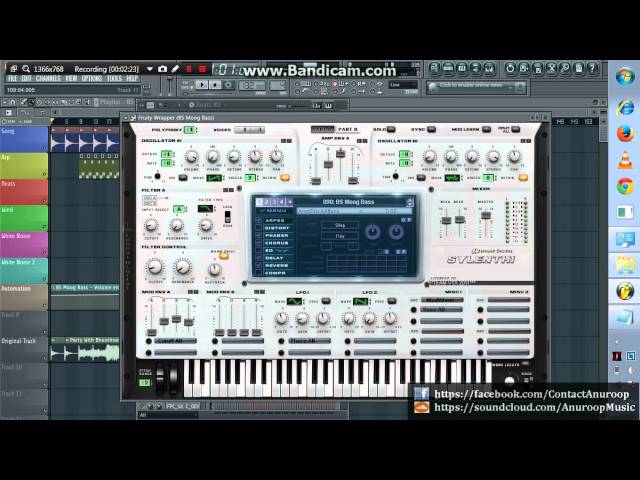Open the CHANNELS menu
Image resolution: width=640 pixels, height=480 pixels.
point(48,78)
